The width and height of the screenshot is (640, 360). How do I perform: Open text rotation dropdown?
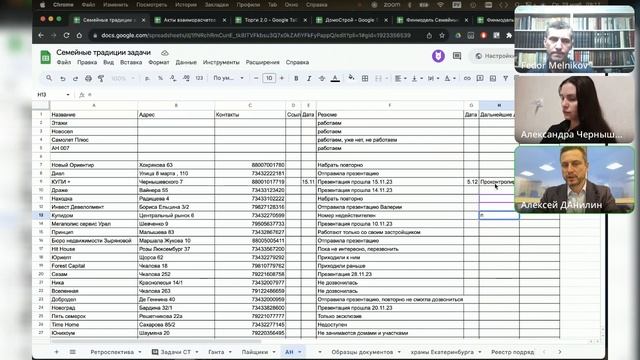450,78
